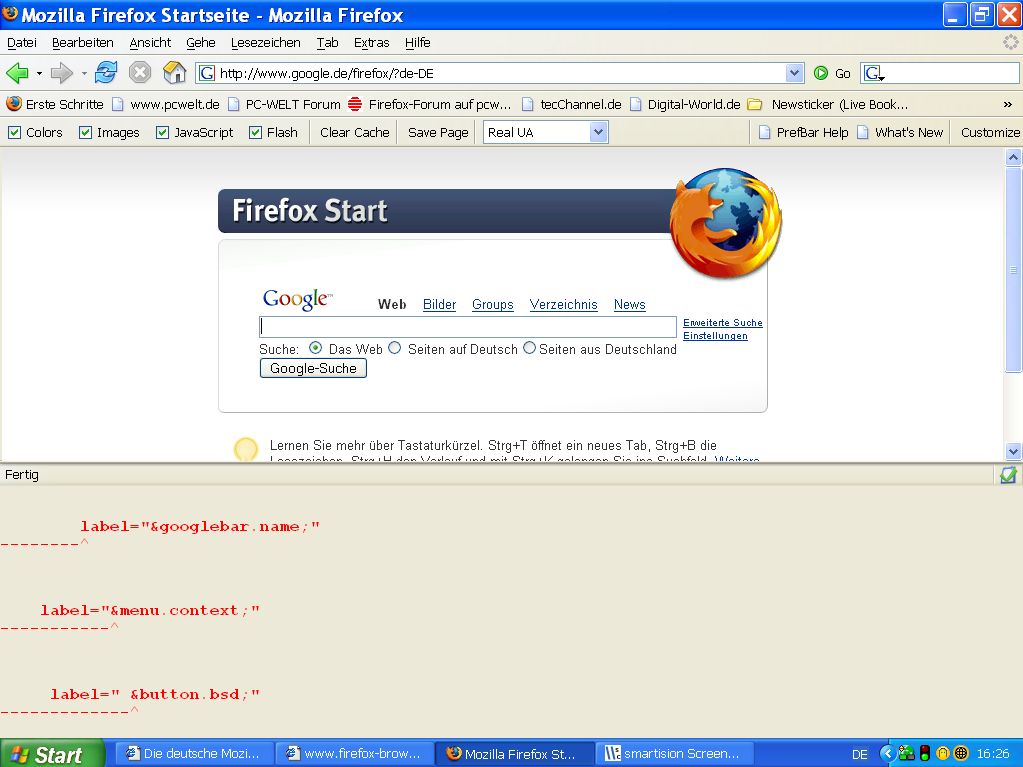Image resolution: width=1023 pixels, height=767 pixels.
Task: Open the Bilder search link
Action: (x=439, y=305)
